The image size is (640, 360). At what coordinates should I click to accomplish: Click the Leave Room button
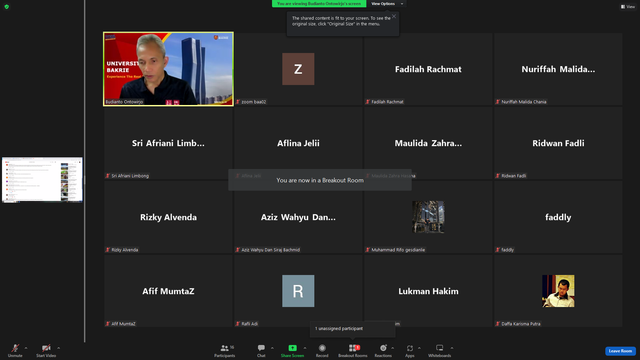click(620, 351)
